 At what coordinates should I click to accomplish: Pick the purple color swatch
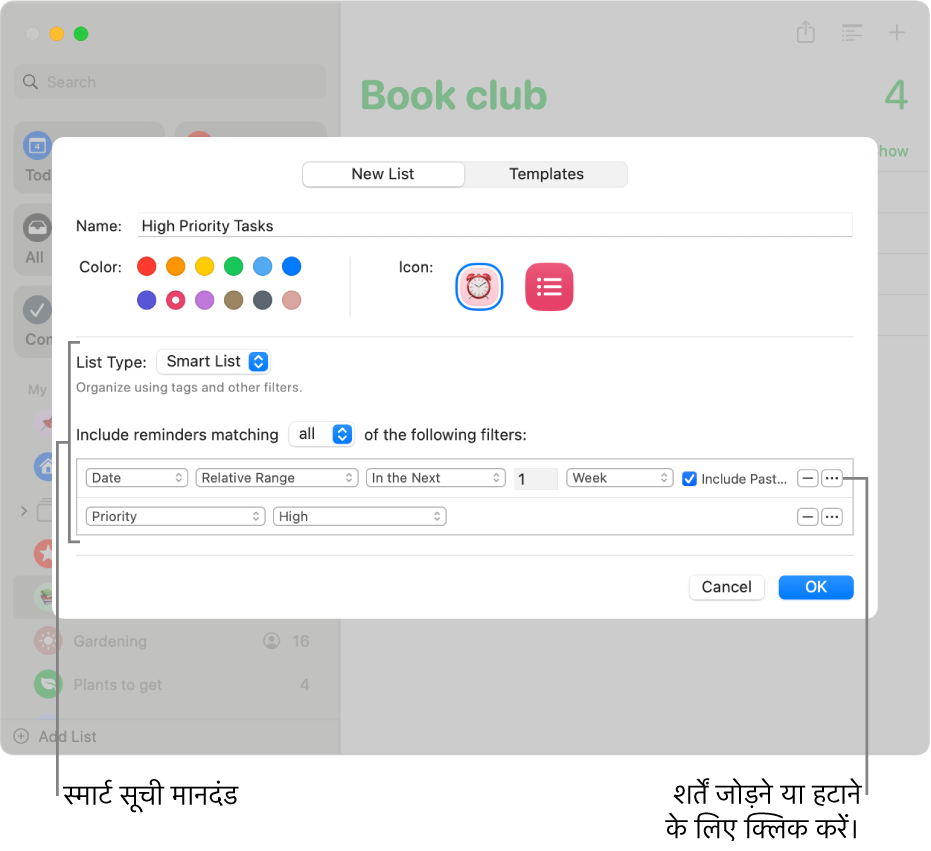(205, 300)
